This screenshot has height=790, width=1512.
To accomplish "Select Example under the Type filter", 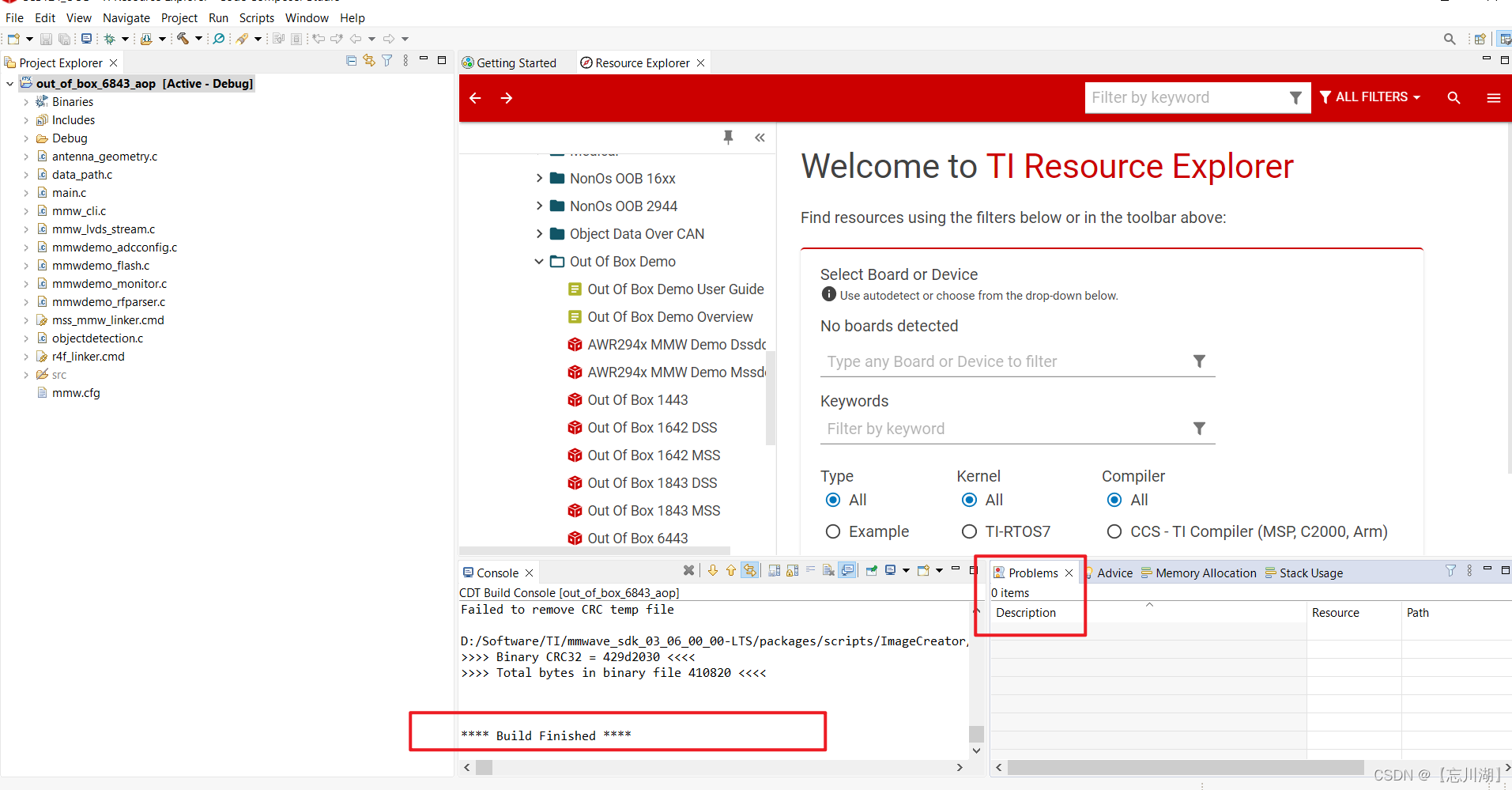I will pyautogui.click(x=833, y=531).
